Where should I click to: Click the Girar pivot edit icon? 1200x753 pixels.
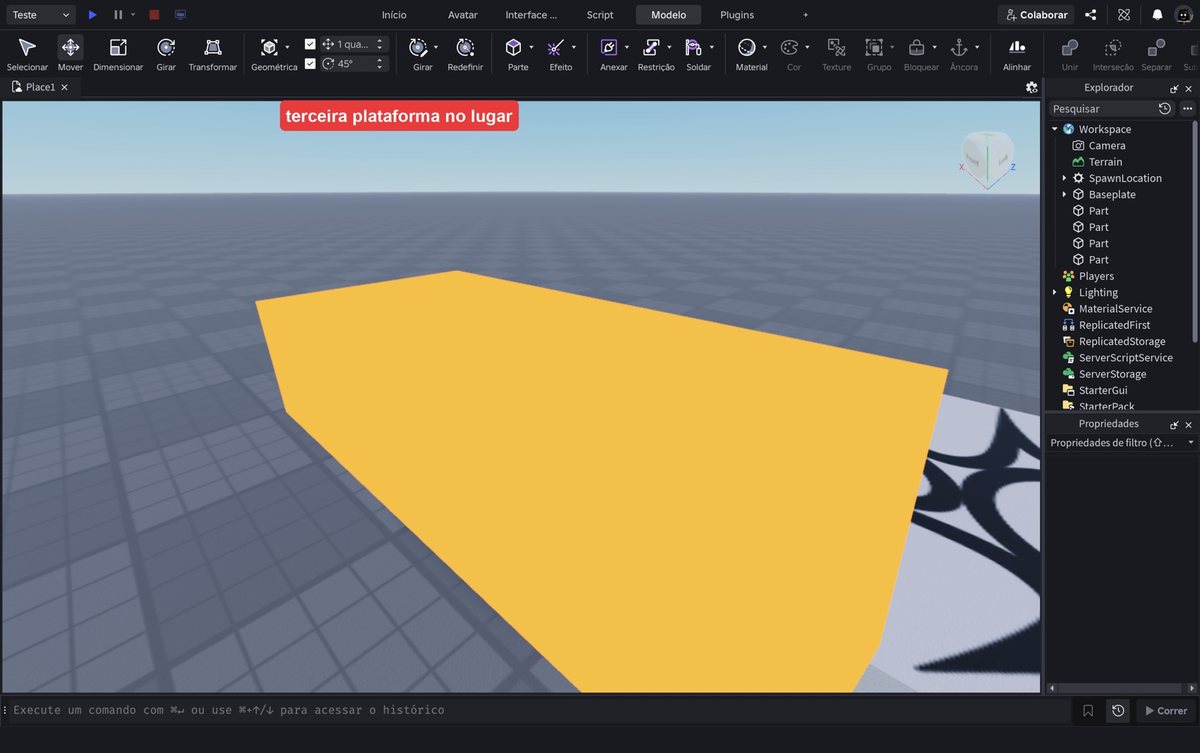[x=418, y=47]
